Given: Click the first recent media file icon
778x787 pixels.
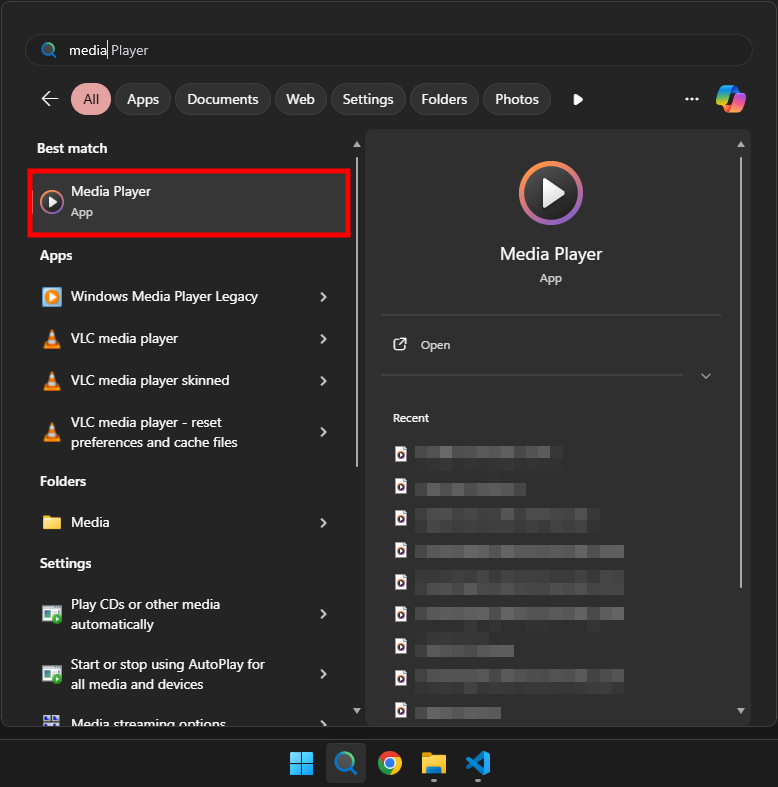Looking at the screenshot, I should click(401, 454).
